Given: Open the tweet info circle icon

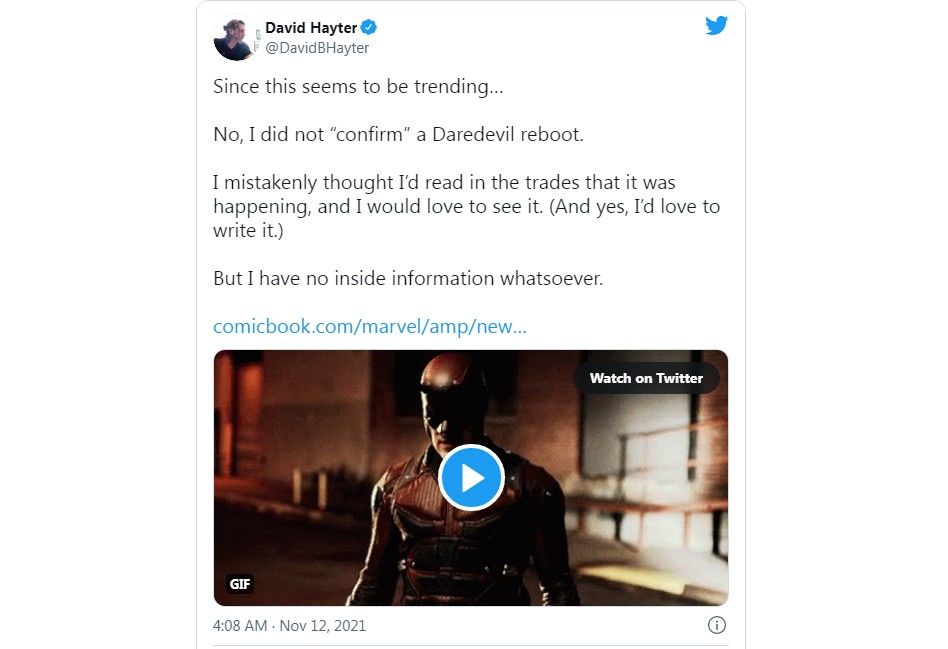Looking at the screenshot, I should point(716,625).
